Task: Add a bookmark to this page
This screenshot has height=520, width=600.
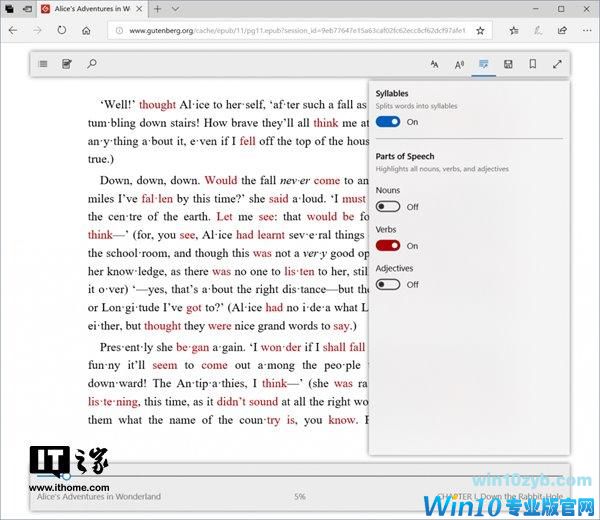Action: 532,64
